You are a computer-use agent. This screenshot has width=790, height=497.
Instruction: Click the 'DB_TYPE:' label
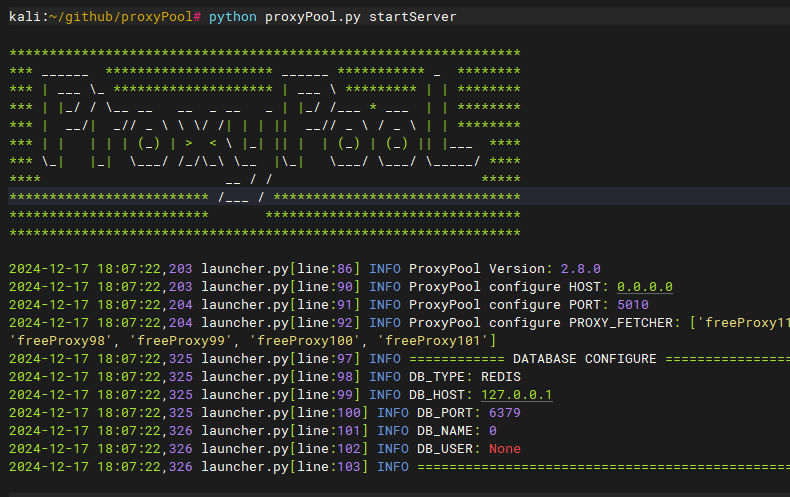click(x=441, y=377)
